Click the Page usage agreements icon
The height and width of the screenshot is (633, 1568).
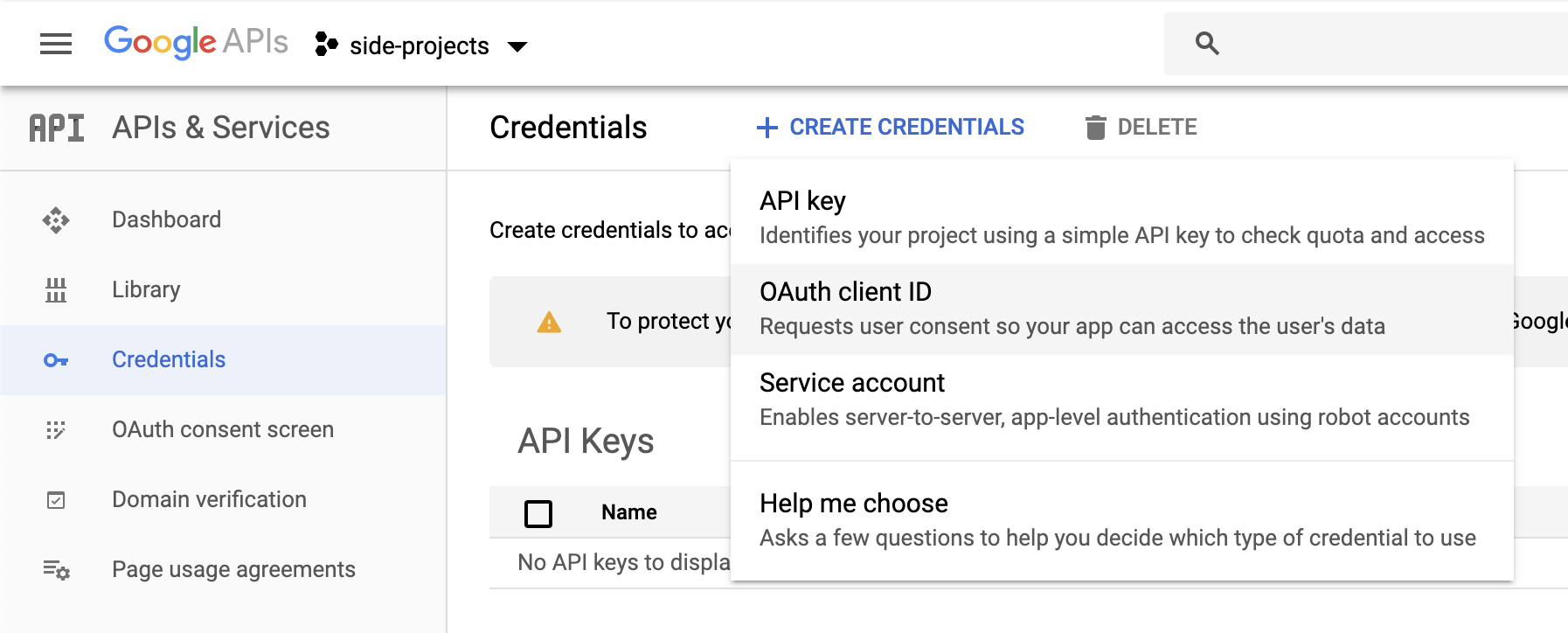tap(56, 570)
